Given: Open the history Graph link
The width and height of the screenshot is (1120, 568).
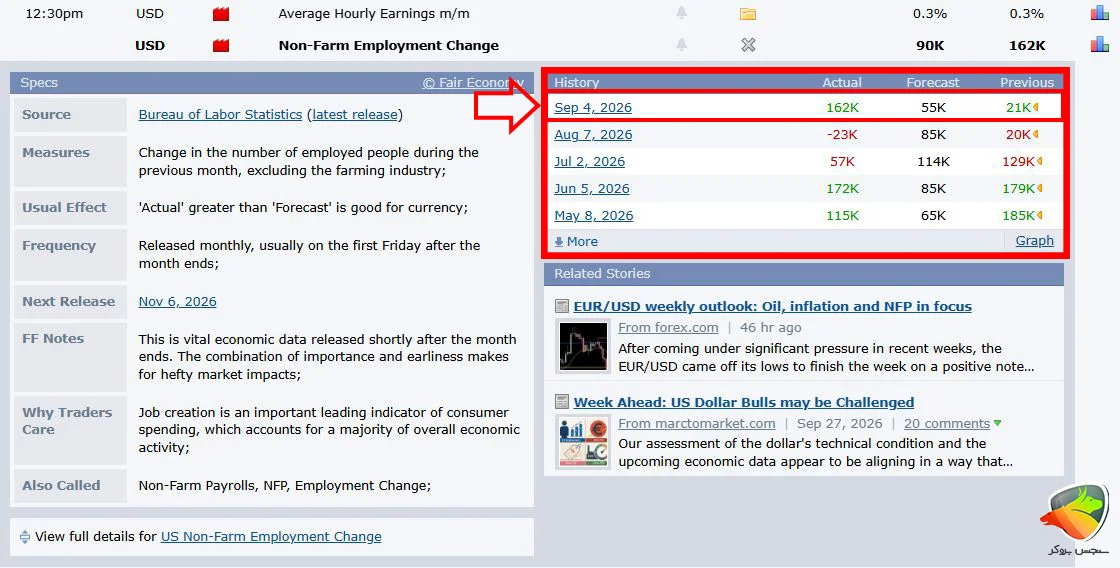Looking at the screenshot, I should pos(1034,241).
